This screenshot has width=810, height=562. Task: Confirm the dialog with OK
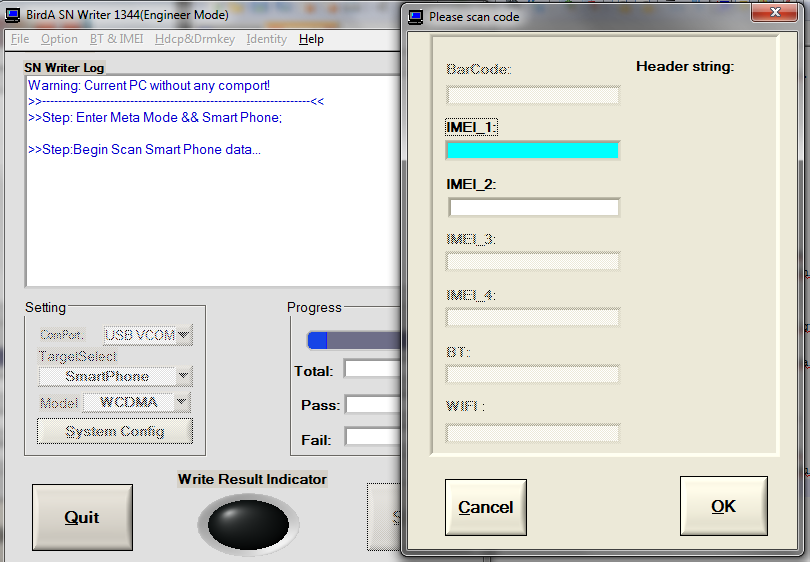tap(723, 507)
